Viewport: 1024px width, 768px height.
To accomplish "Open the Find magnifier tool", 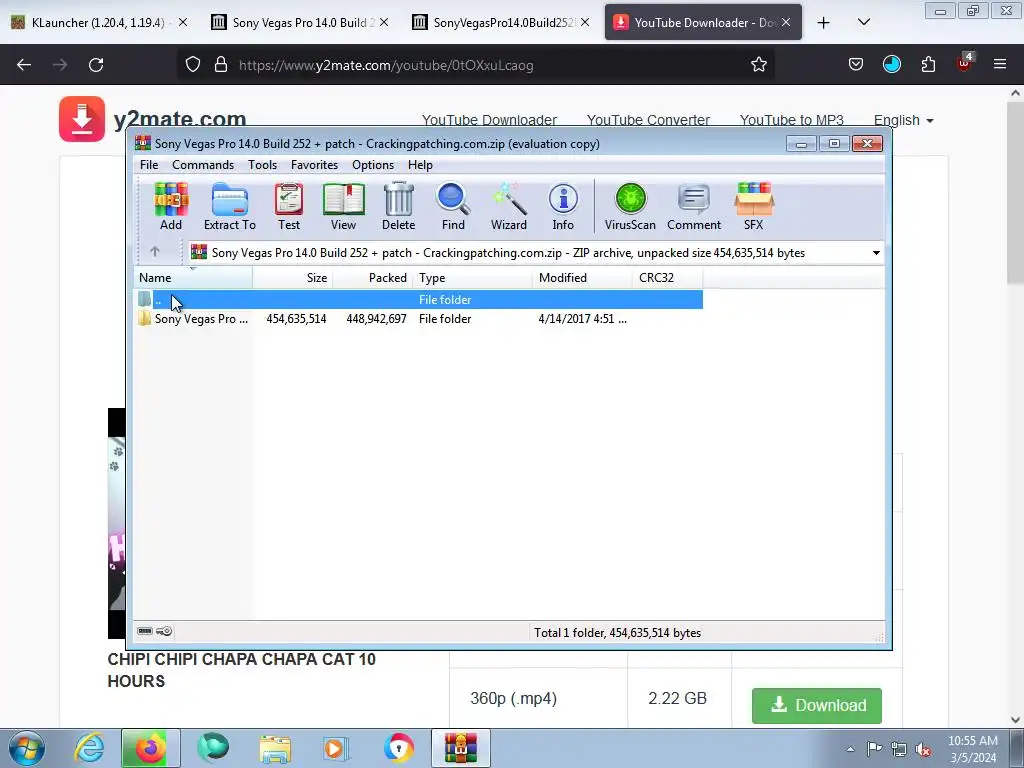I will 453,206.
